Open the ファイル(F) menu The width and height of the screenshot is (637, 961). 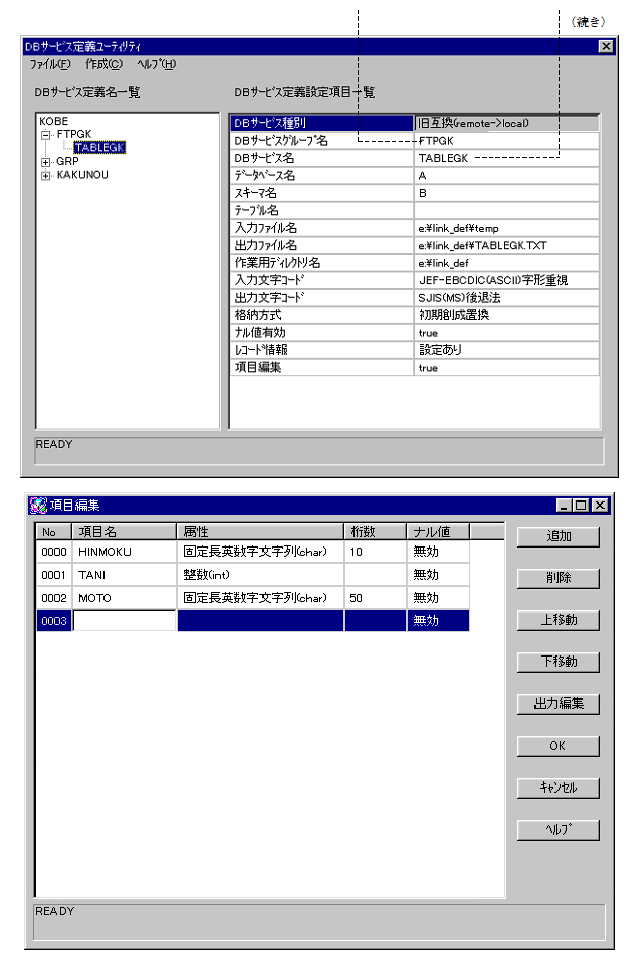tap(50, 64)
